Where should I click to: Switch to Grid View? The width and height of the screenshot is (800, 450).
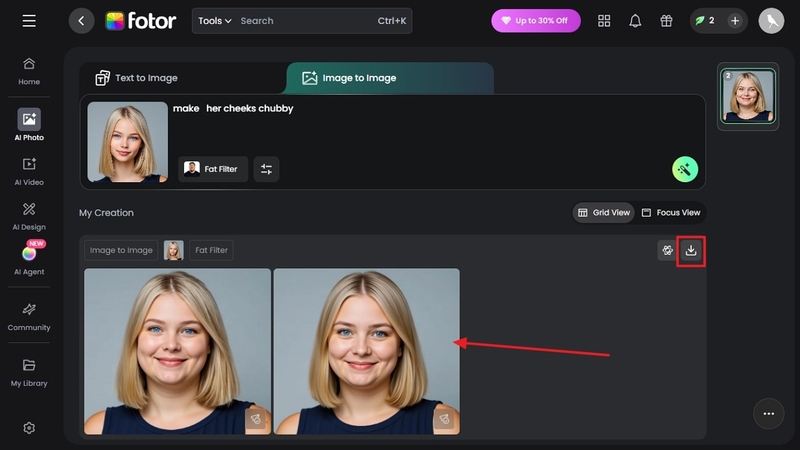click(x=604, y=213)
